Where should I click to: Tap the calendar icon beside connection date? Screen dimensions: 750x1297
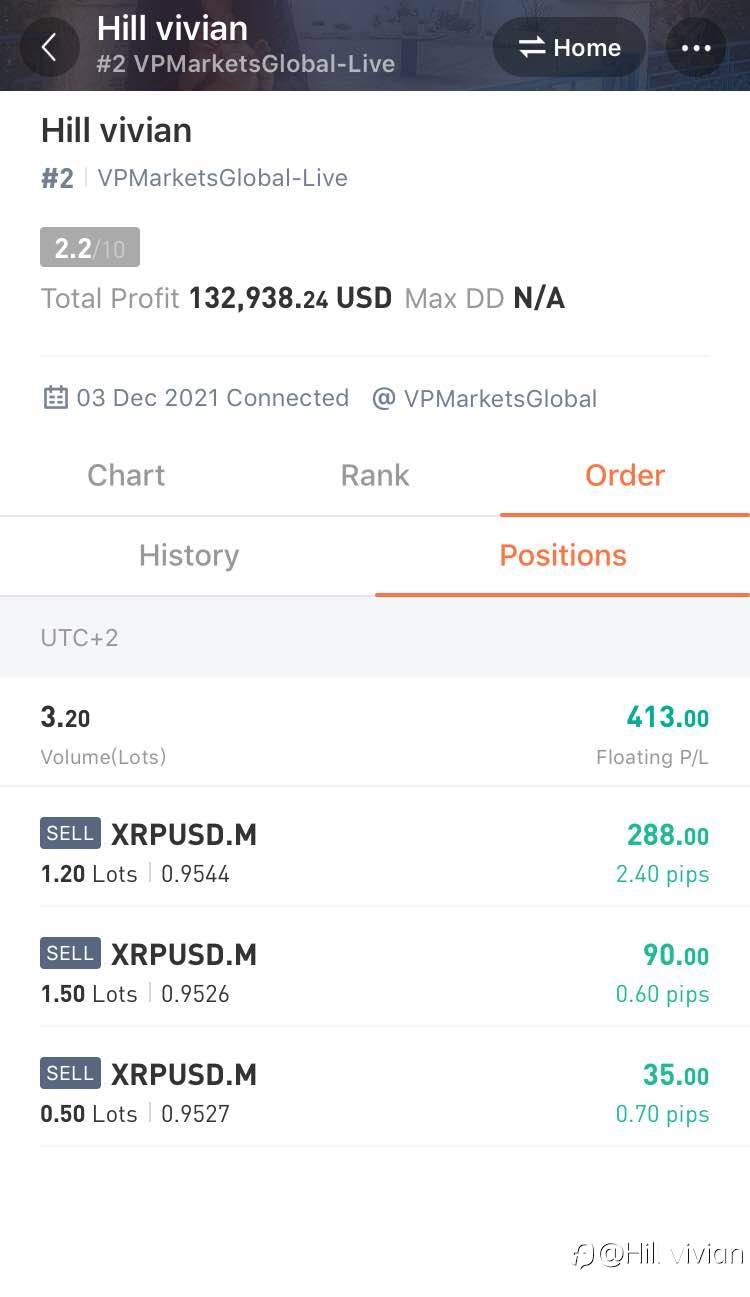click(55, 398)
